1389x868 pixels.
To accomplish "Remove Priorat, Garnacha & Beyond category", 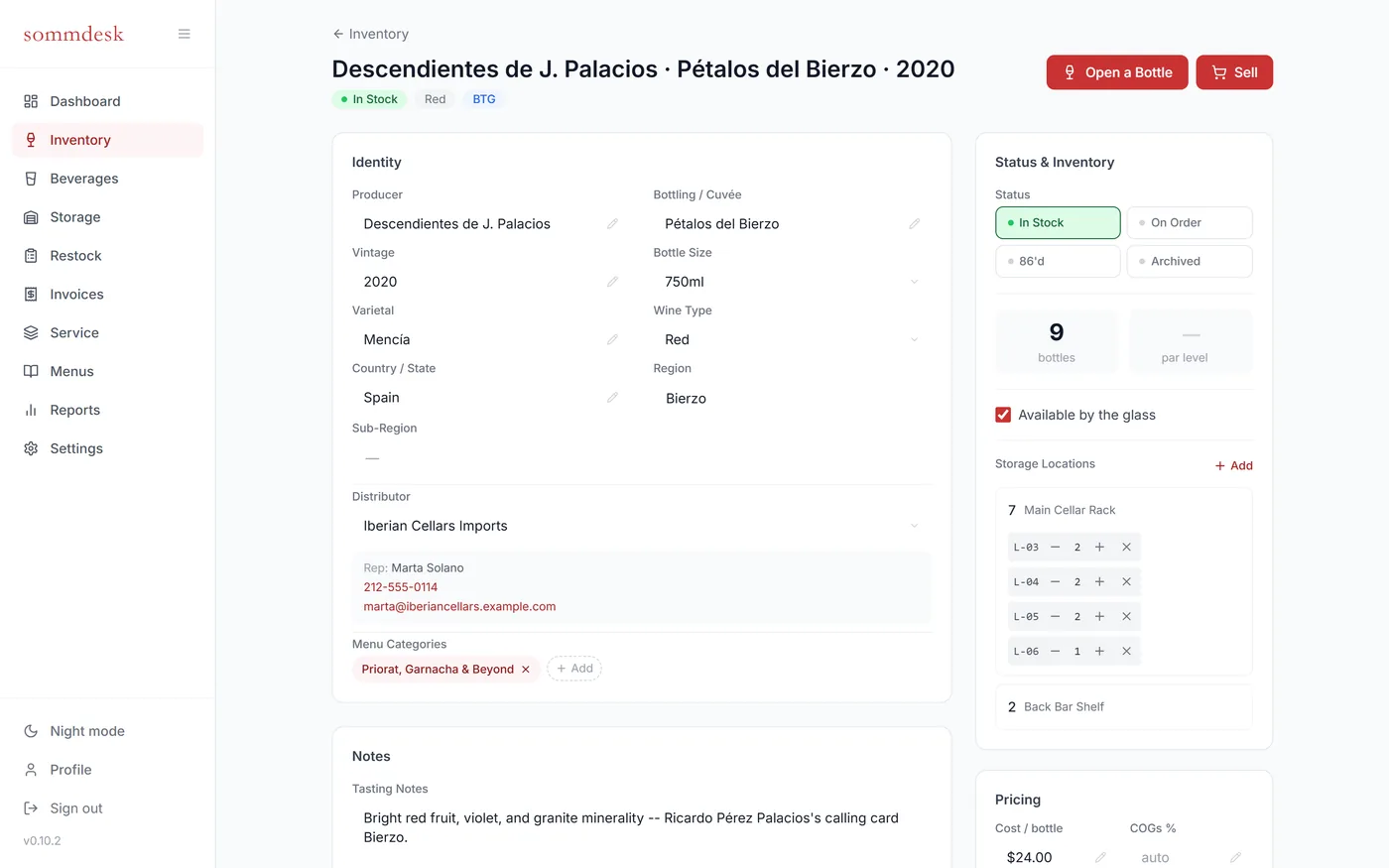I will coord(526,670).
